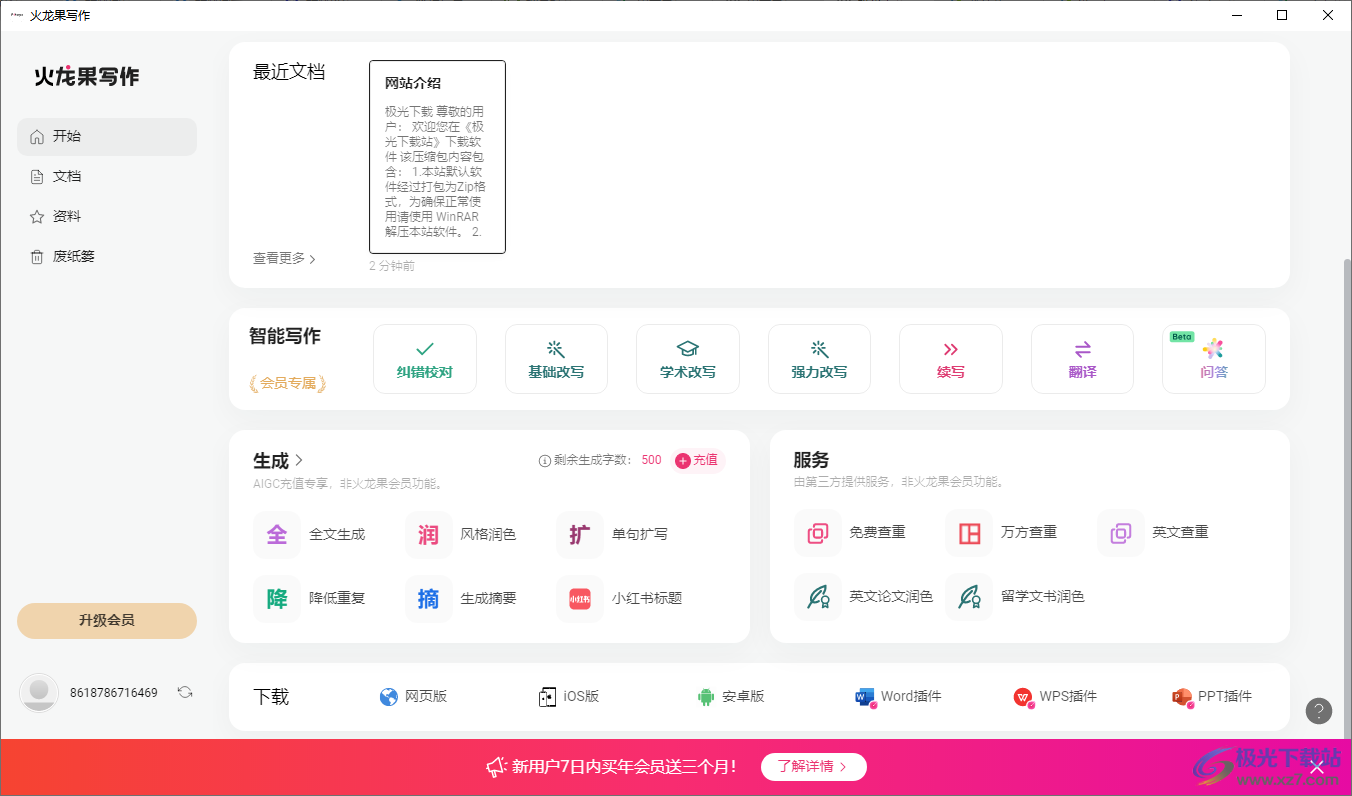Open 留学文书润色 service icon
The width and height of the screenshot is (1352, 796).
970,597
